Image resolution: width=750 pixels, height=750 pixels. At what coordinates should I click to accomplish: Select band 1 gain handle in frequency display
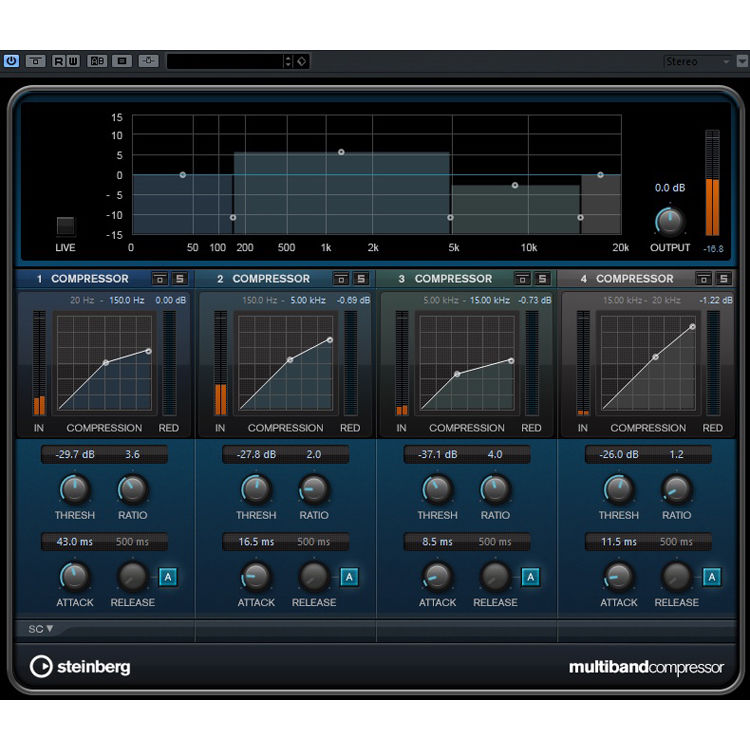pyautogui.click(x=183, y=175)
